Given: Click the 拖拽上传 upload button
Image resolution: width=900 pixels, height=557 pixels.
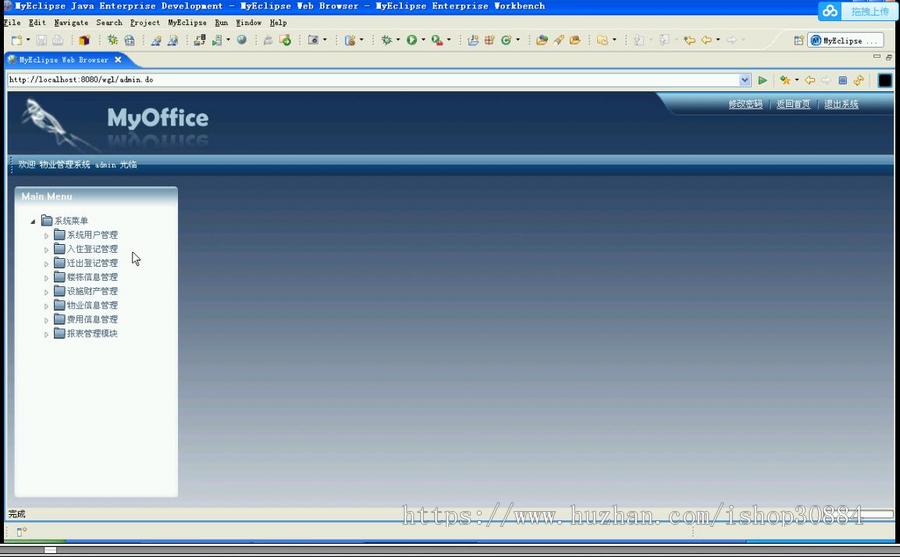Looking at the screenshot, I should 869,11.
